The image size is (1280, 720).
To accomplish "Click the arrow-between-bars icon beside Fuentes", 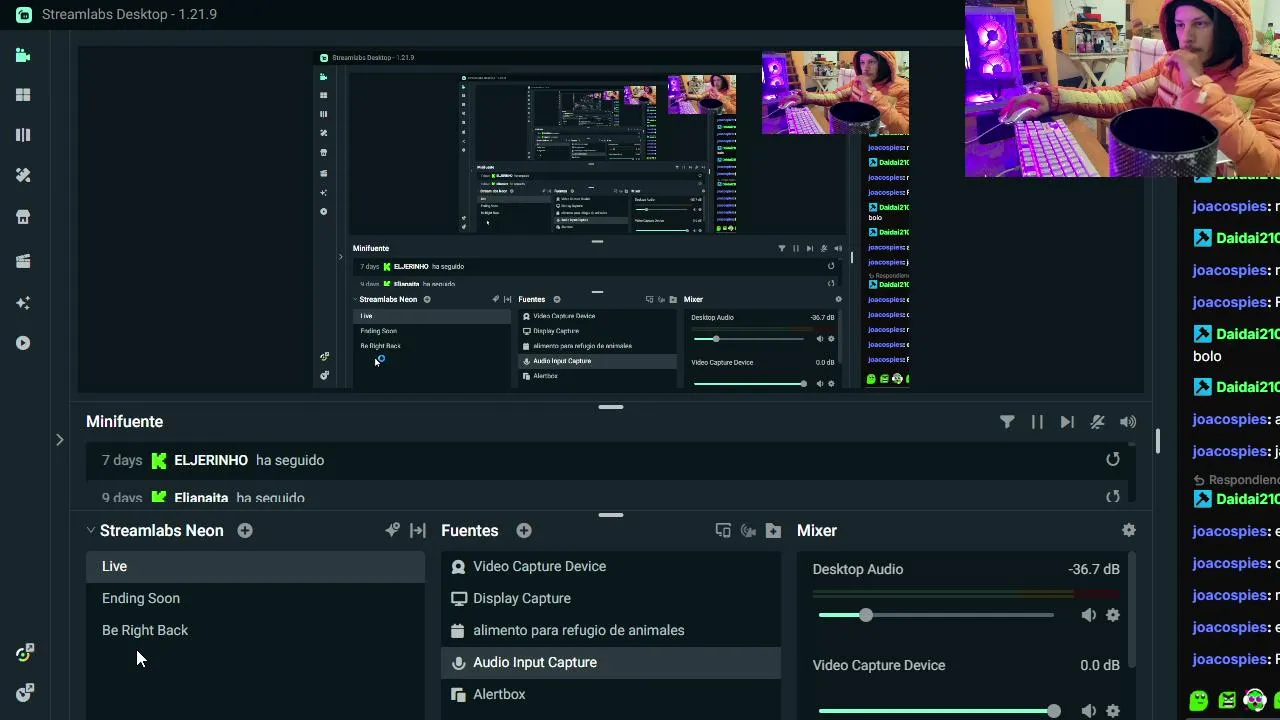I will pyautogui.click(x=418, y=530).
